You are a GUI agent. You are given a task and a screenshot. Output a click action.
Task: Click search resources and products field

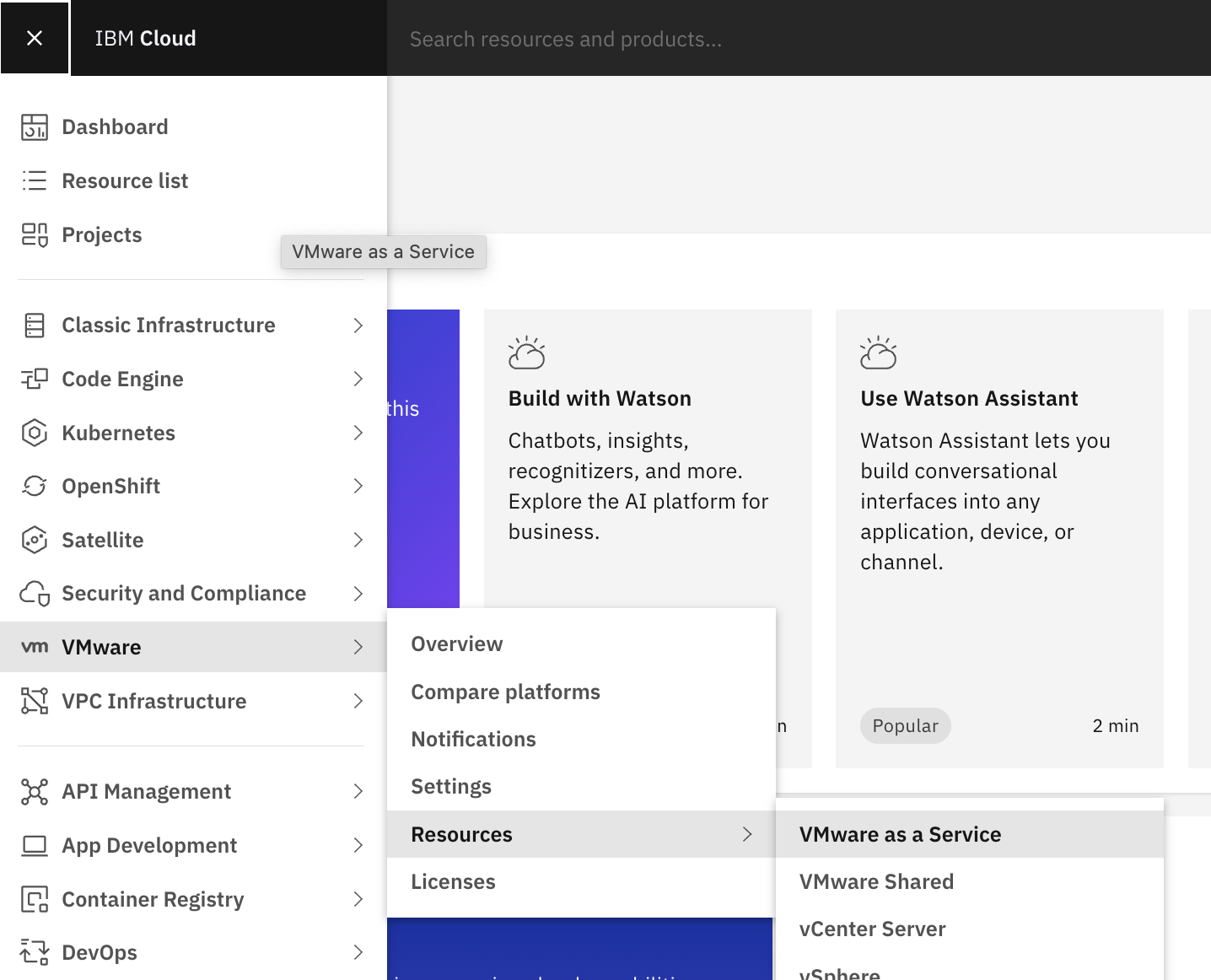pyautogui.click(x=799, y=39)
